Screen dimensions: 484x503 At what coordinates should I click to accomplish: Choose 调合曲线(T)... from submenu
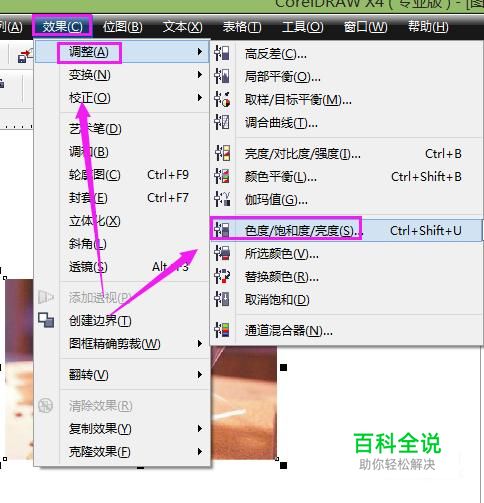point(347,122)
